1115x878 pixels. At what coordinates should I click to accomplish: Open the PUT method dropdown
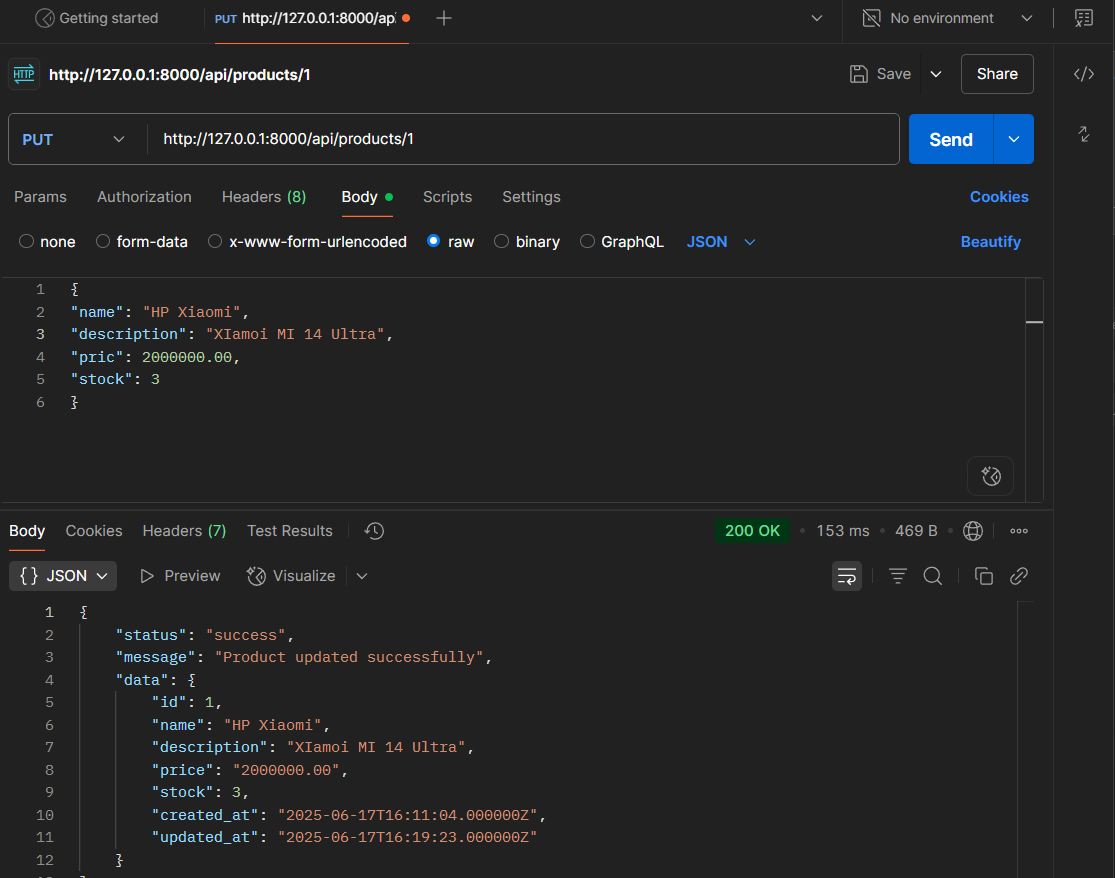coord(76,139)
